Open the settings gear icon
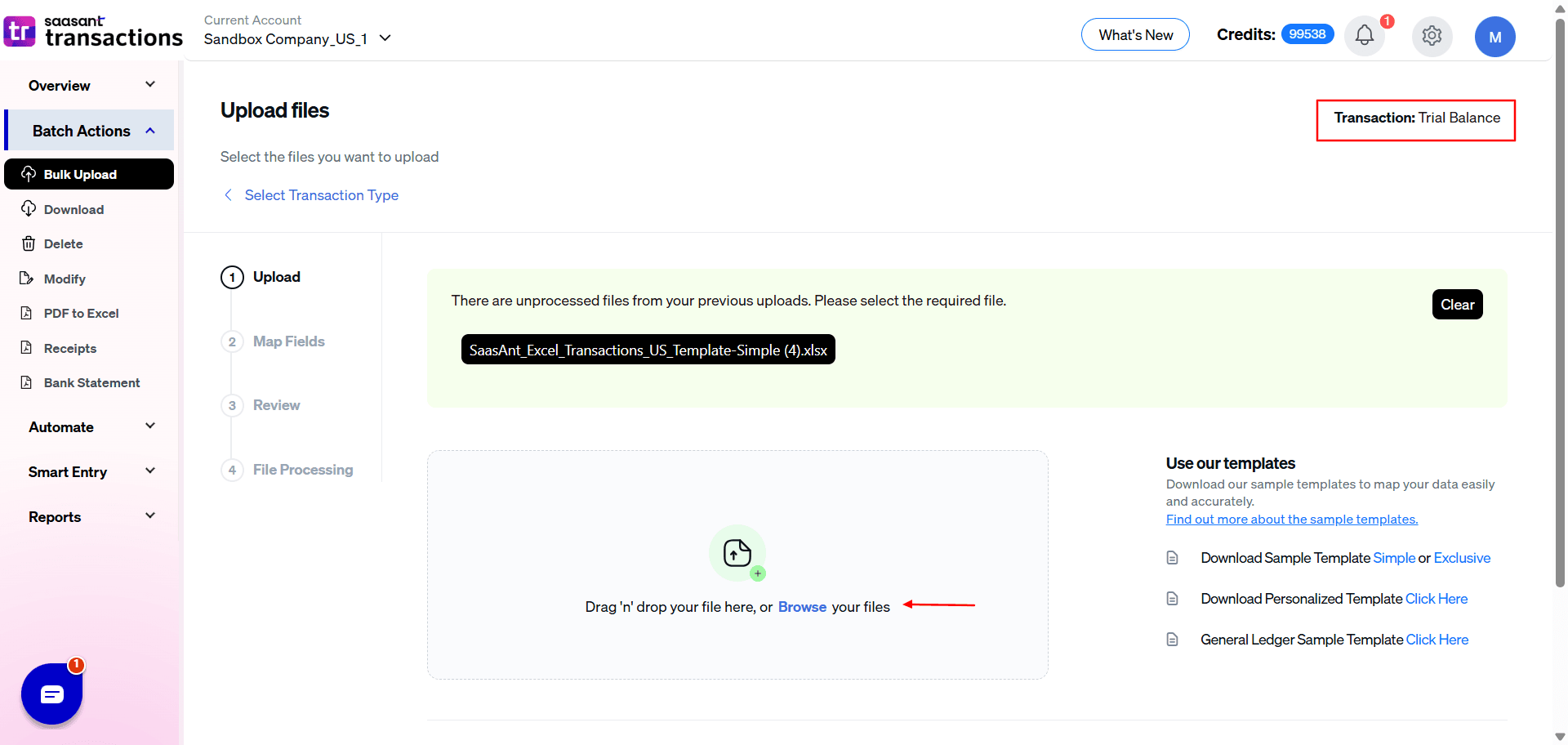Screen dimensions: 1568x745 (1432, 35)
